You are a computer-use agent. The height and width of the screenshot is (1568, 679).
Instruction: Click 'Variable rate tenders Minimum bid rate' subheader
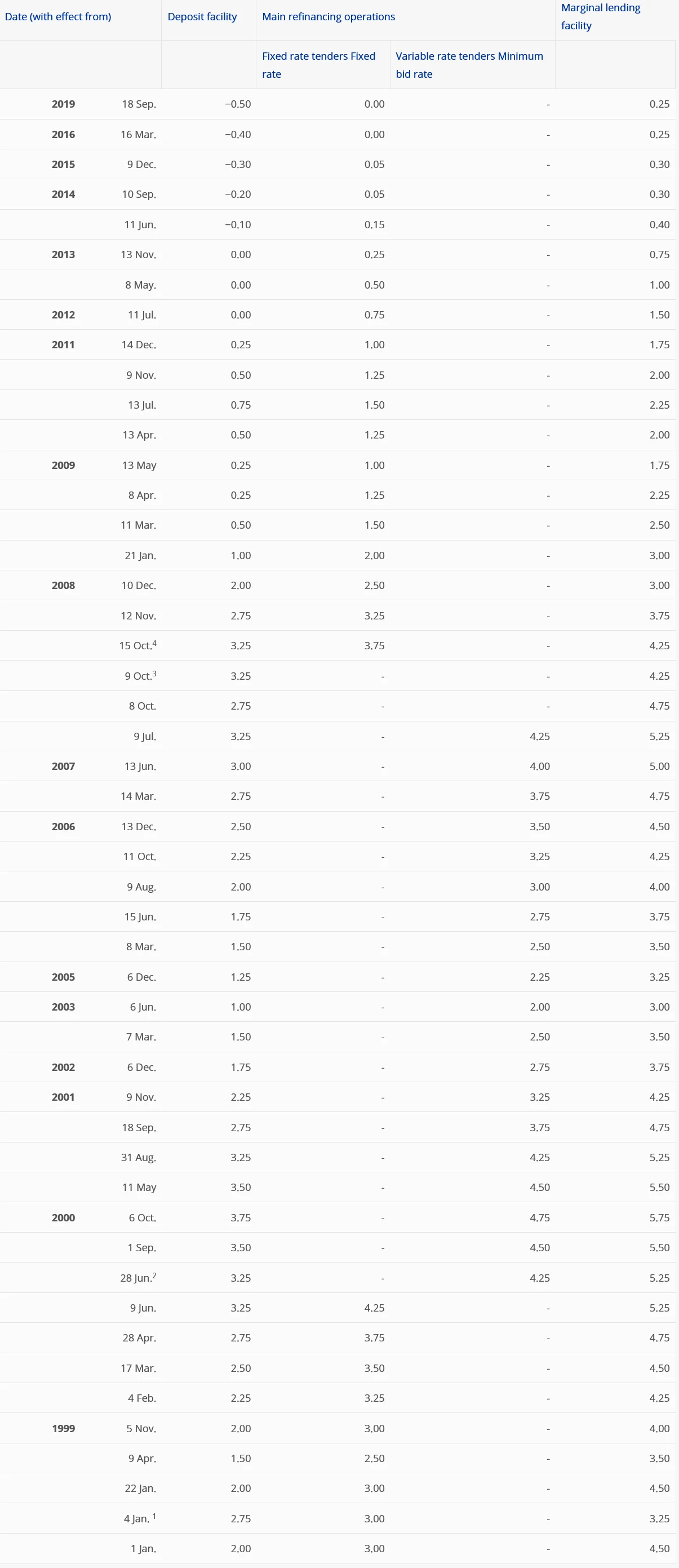(468, 64)
